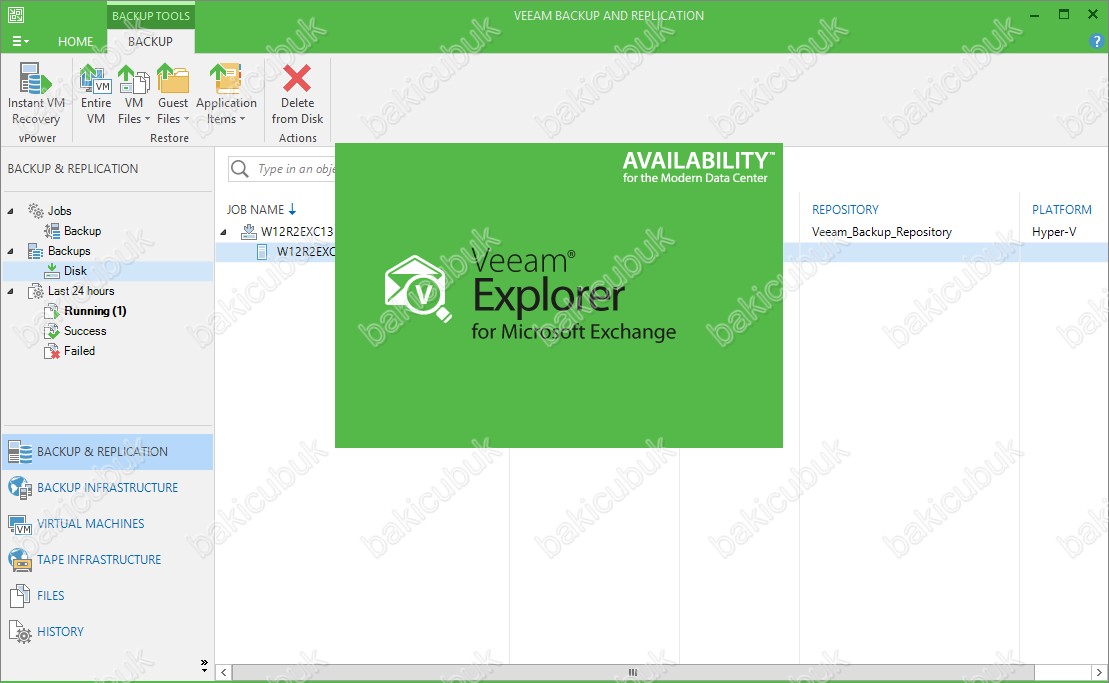Click the search magnifier icon

tap(240, 169)
